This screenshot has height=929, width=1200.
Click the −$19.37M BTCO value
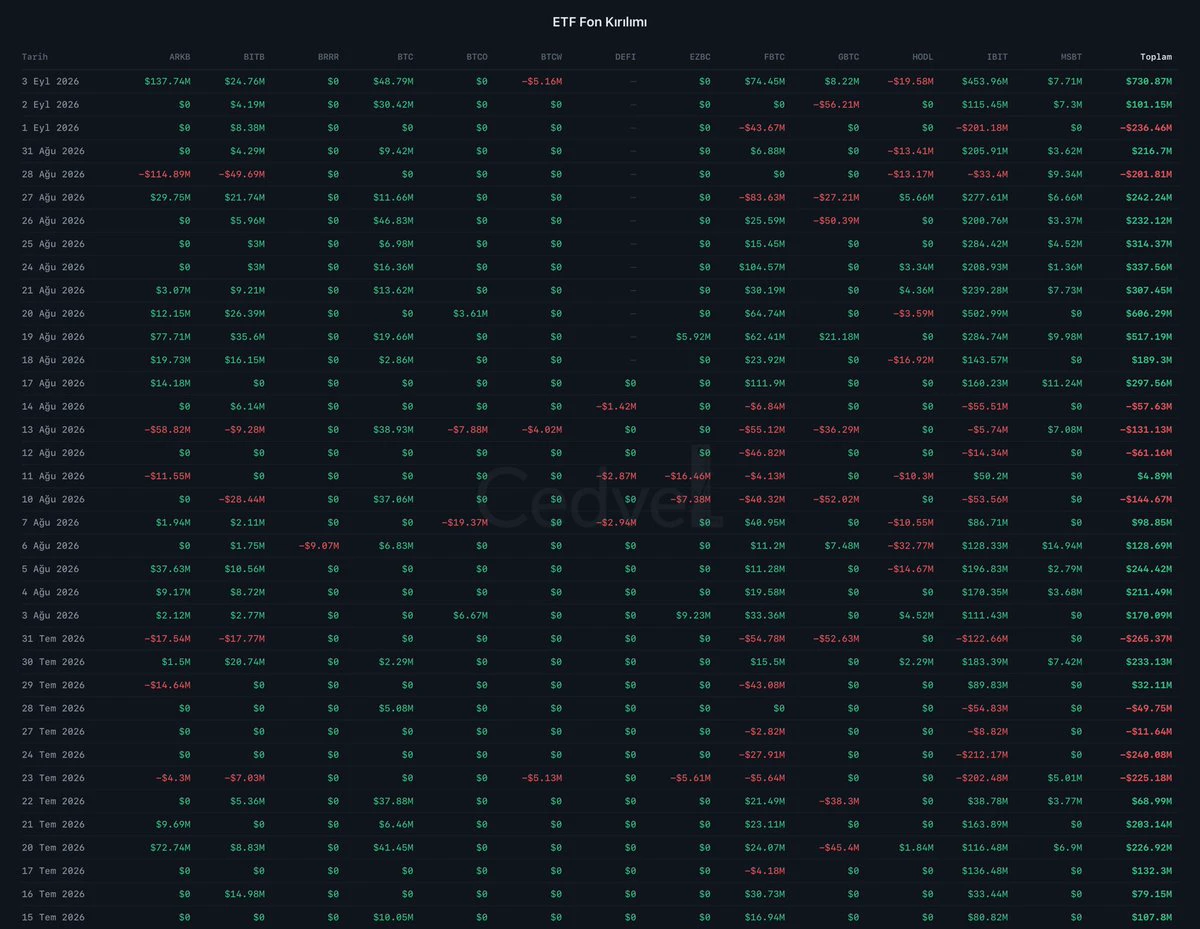(464, 522)
